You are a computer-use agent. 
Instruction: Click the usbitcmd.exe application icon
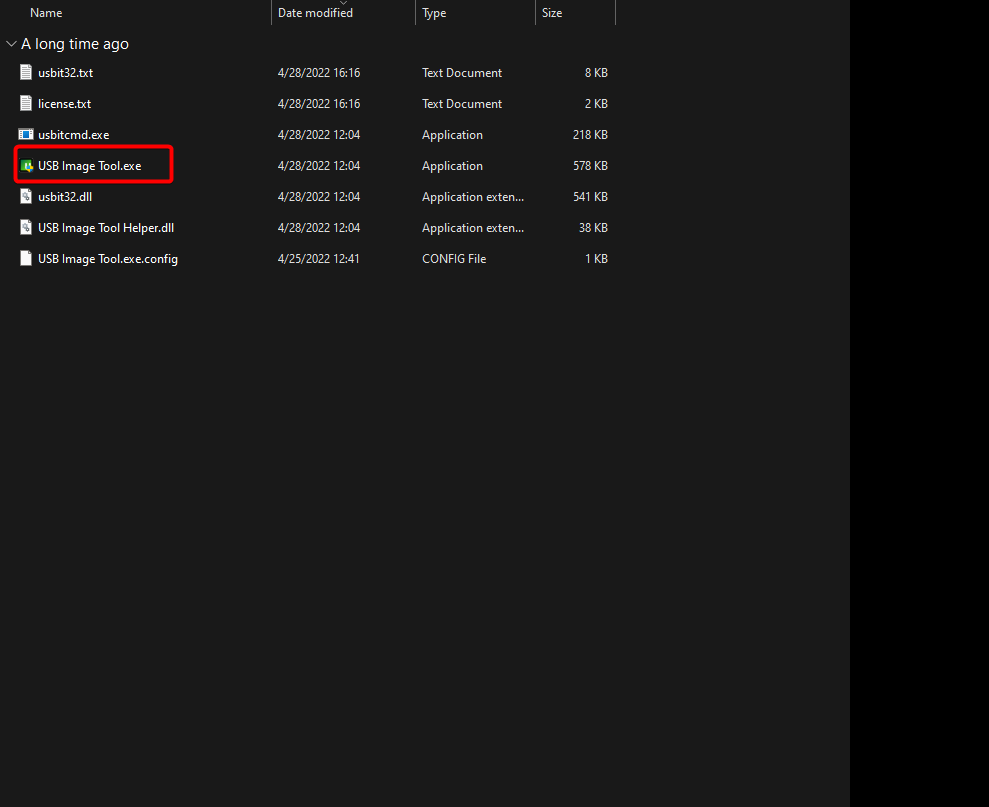coord(26,134)
